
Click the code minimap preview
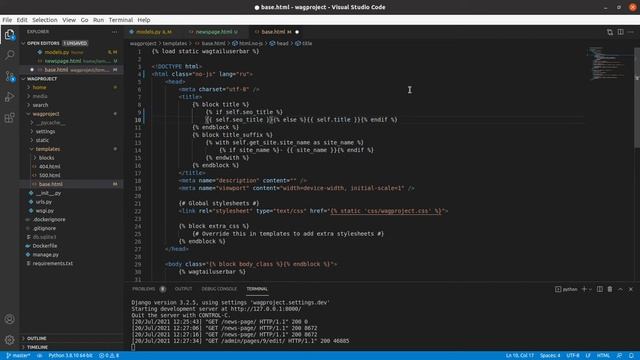[608, 64]
